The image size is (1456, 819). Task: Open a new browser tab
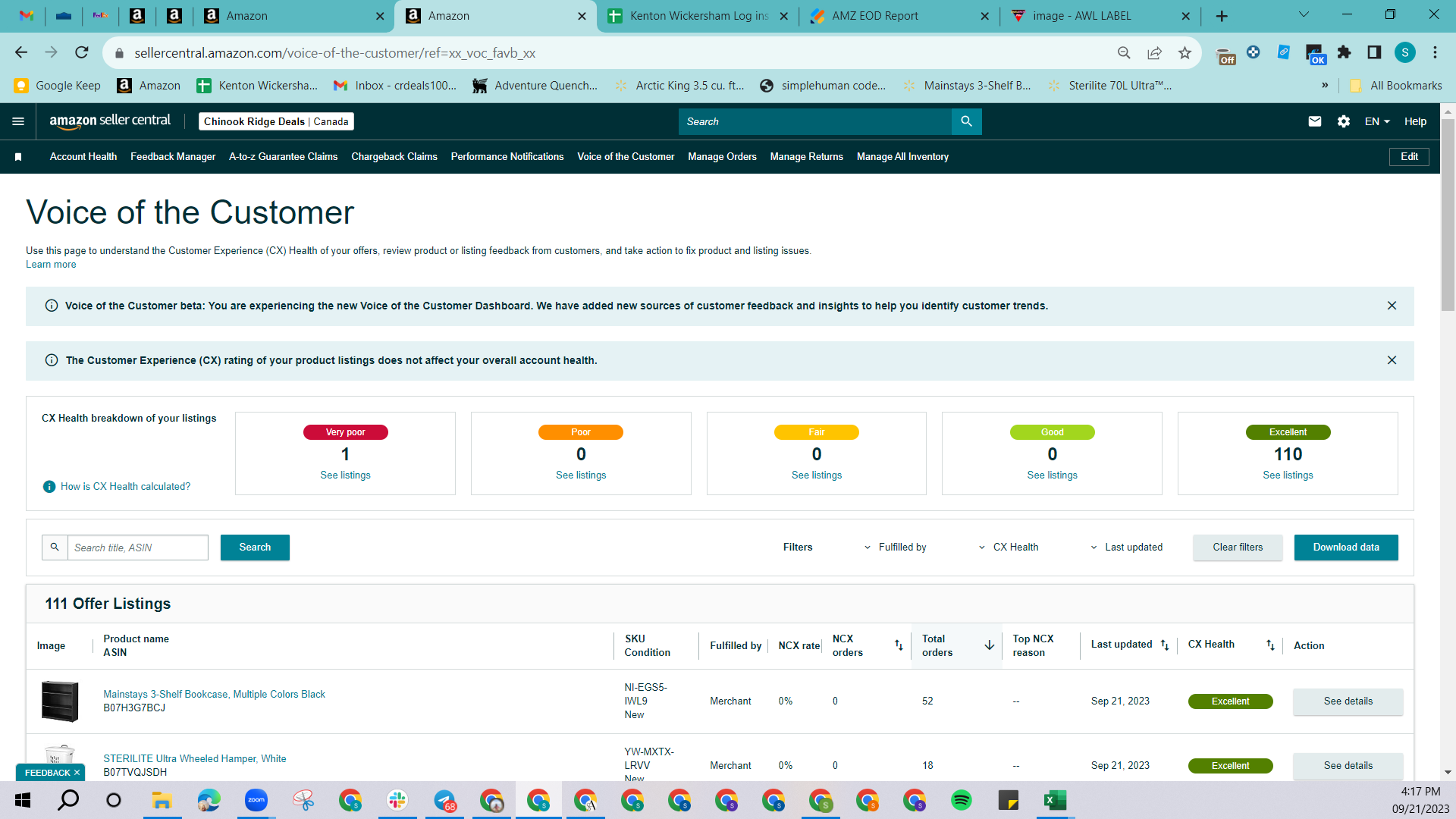coord(1222,16)
